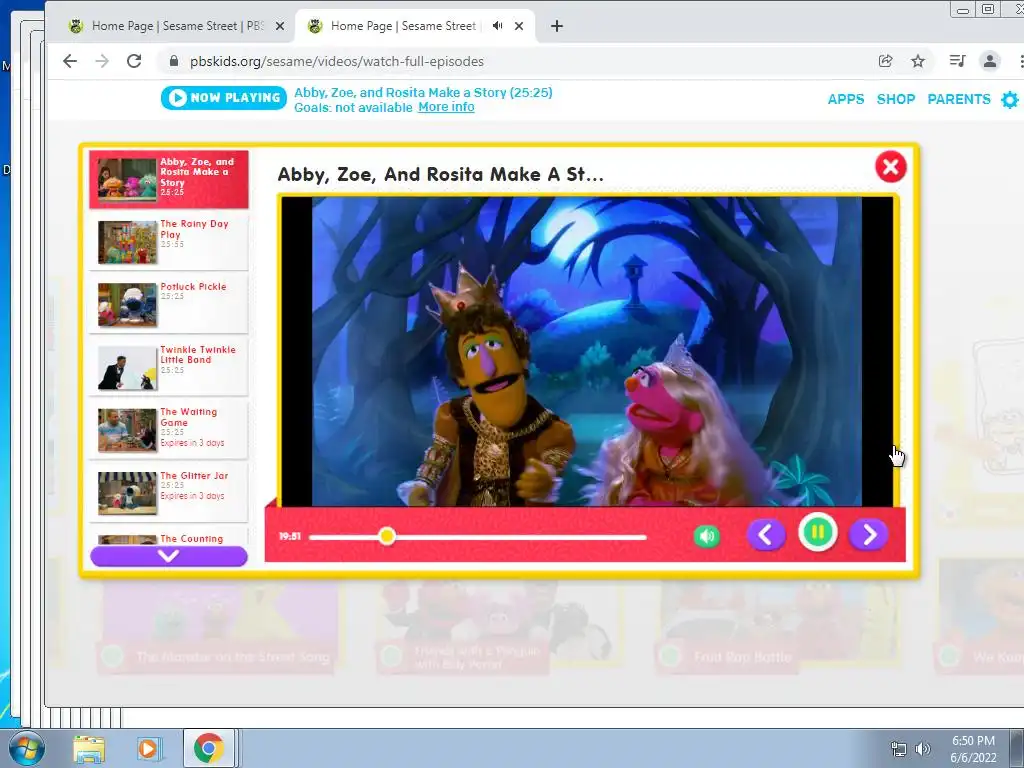The image size is (1024, 768).
Task: Open the 'More info' link
Action: 446,107
